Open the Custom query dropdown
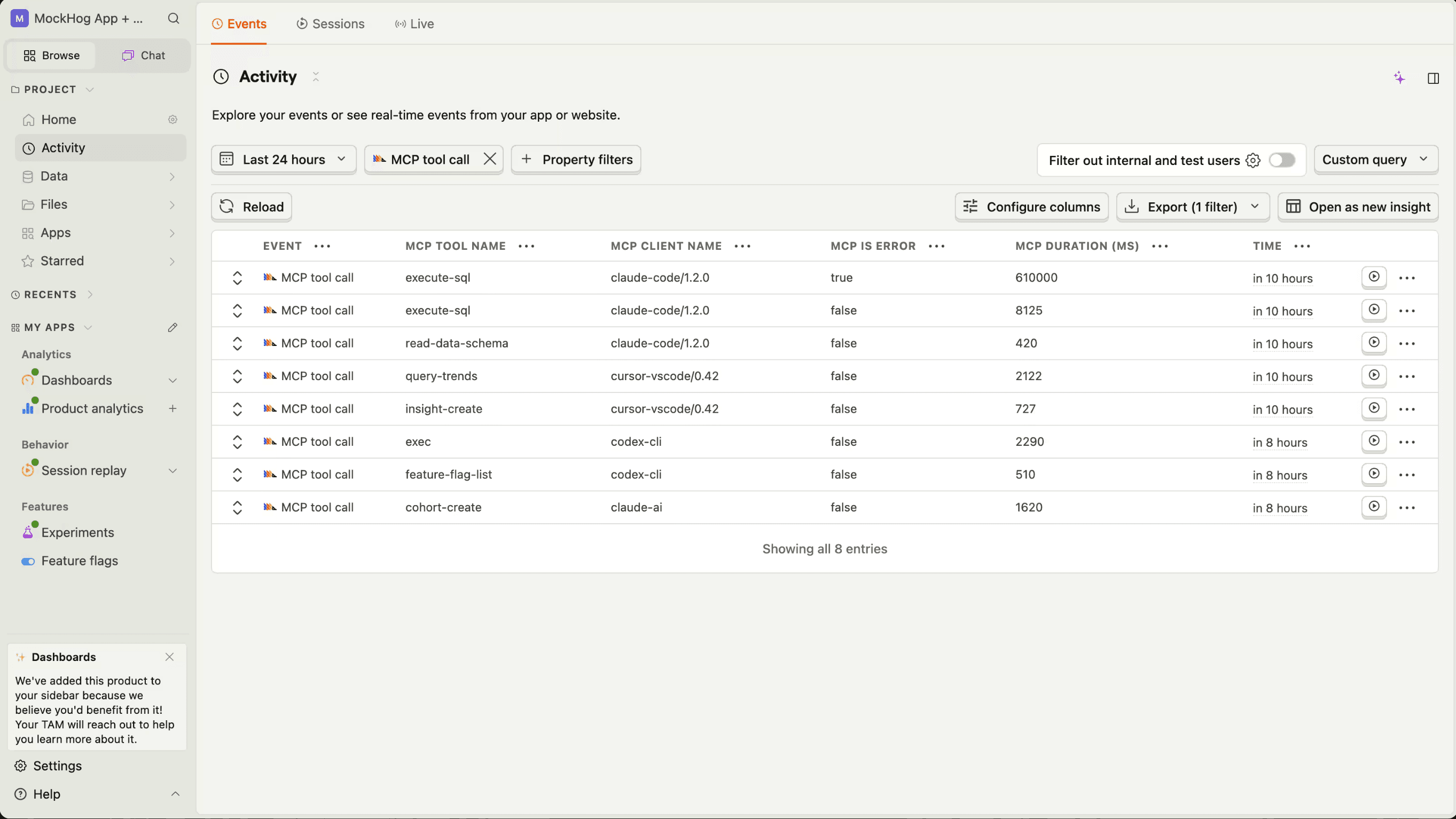1456x819 pixels. point(1375,160)
